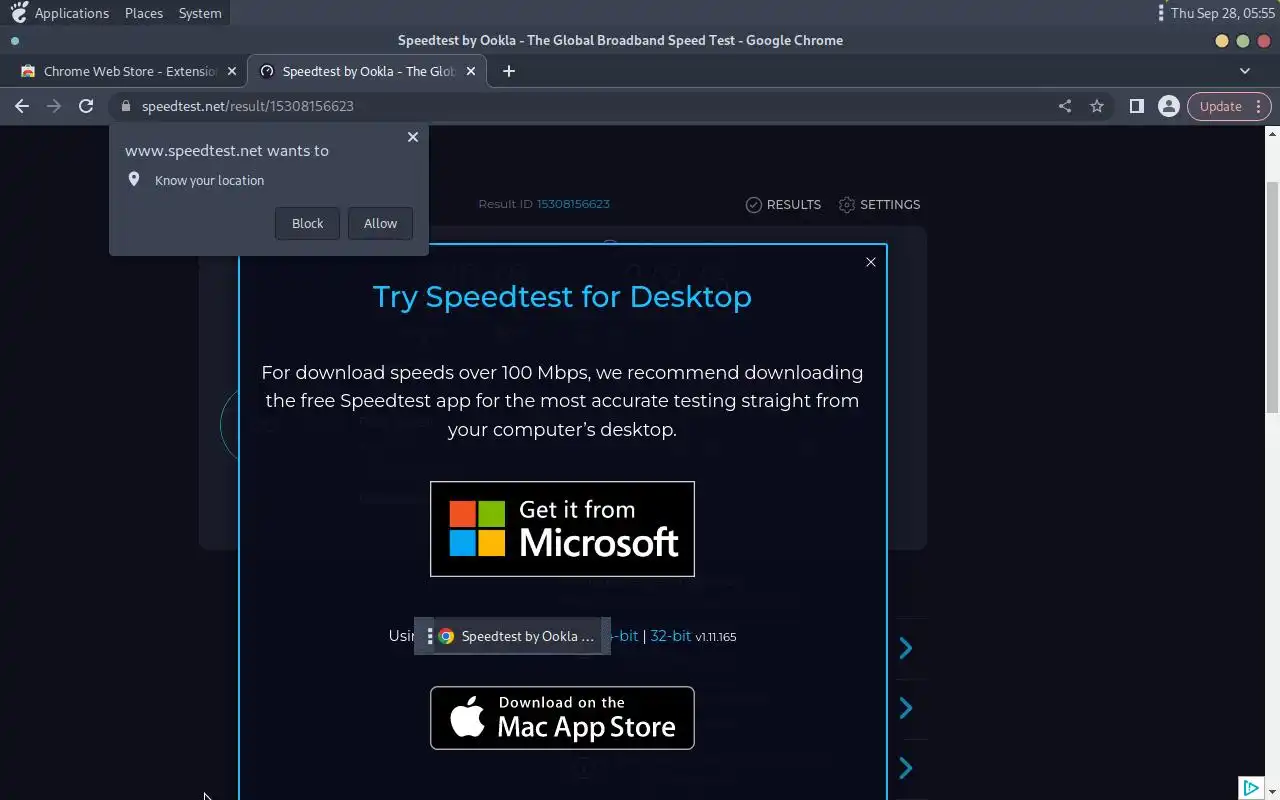This screenshot has height=800, width=1280.
Task: Click the lock icon in address bar
Action: (x=126, y=106)
